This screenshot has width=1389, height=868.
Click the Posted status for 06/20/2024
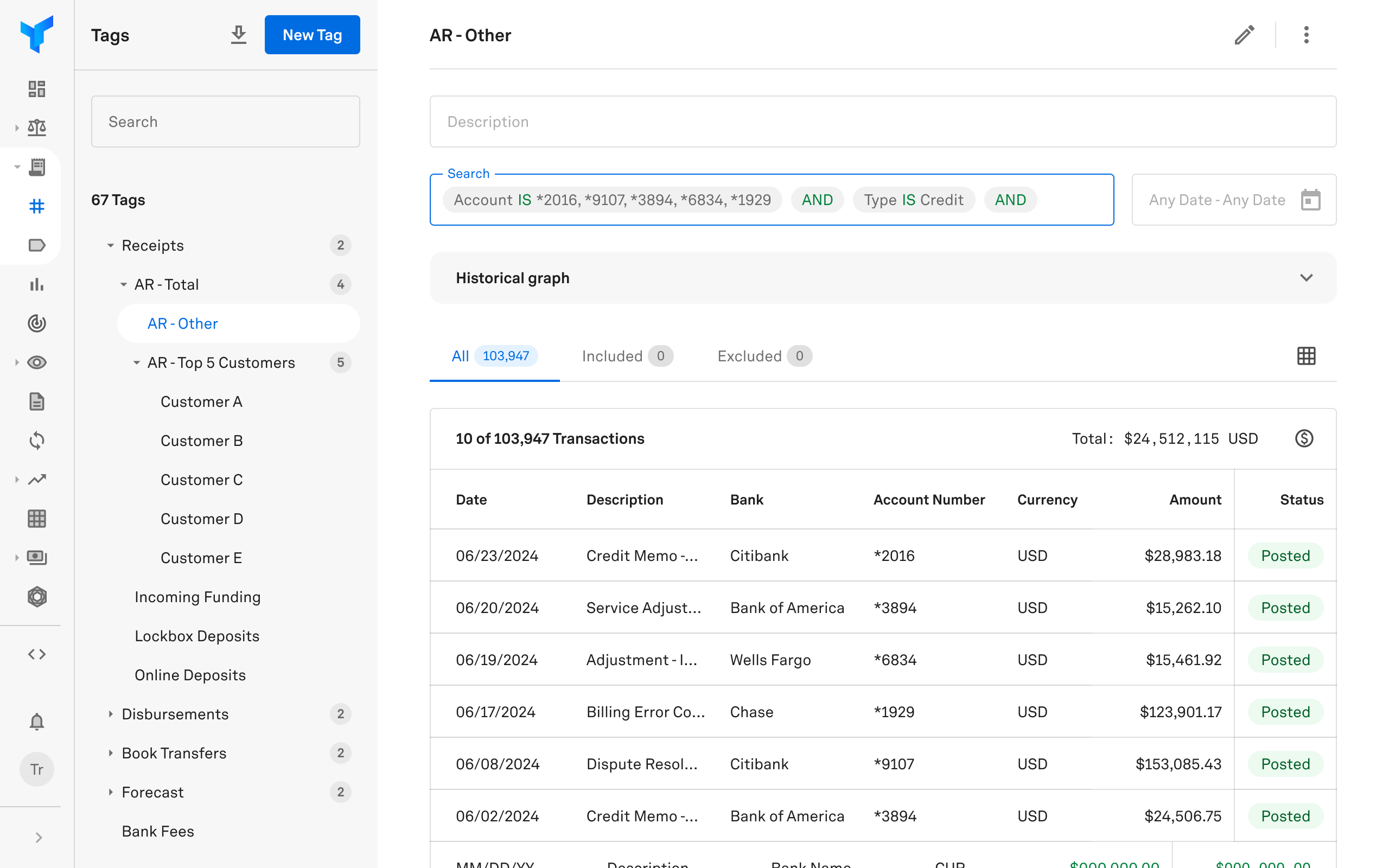(x=1285, y=608)
